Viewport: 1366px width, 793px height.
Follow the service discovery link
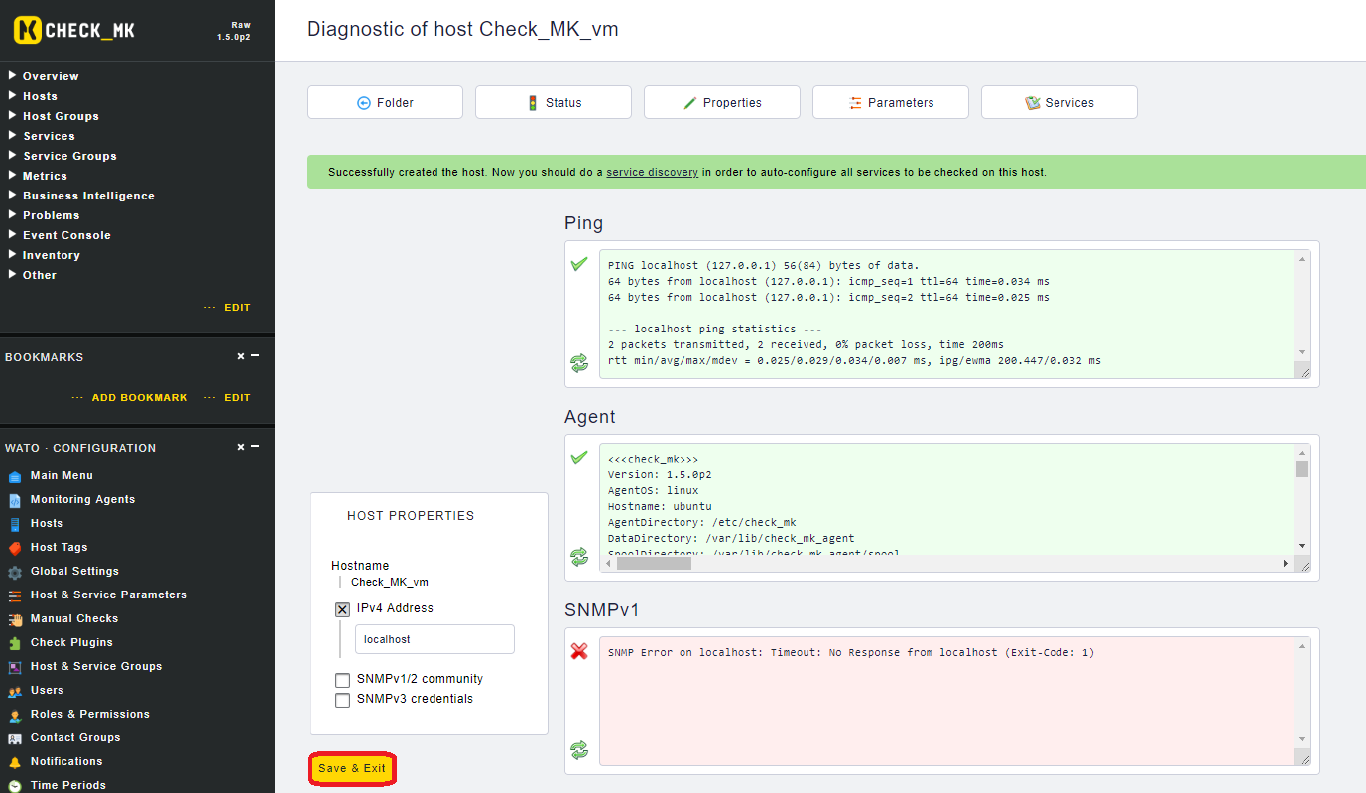pyautogui.click(x=652, y=172)
